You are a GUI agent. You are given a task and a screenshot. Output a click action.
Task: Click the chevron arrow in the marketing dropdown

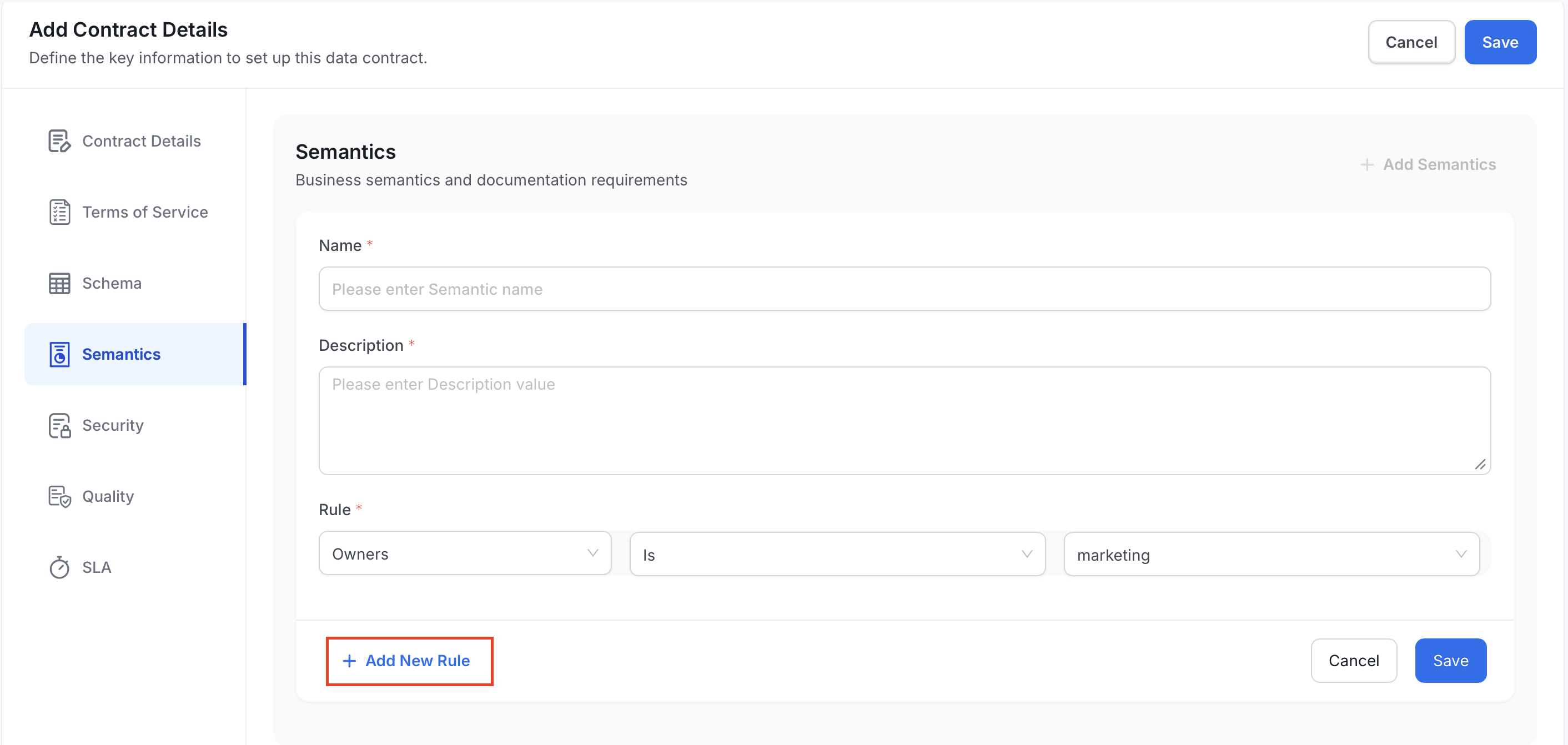1461,555
